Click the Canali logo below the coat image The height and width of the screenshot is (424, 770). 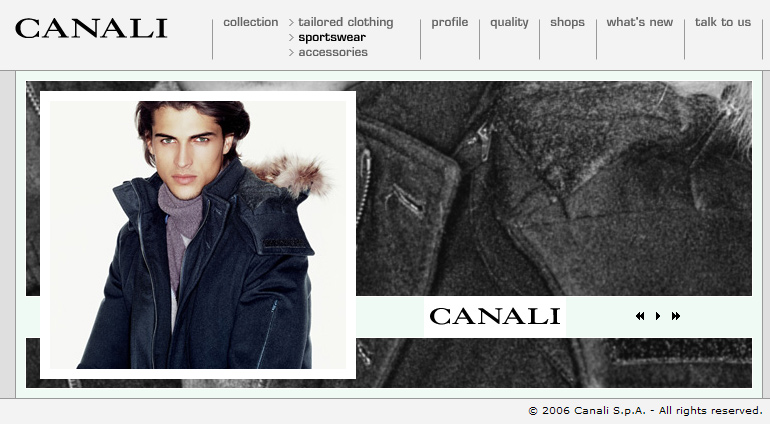pyautogui.click(x=495, y=316)
